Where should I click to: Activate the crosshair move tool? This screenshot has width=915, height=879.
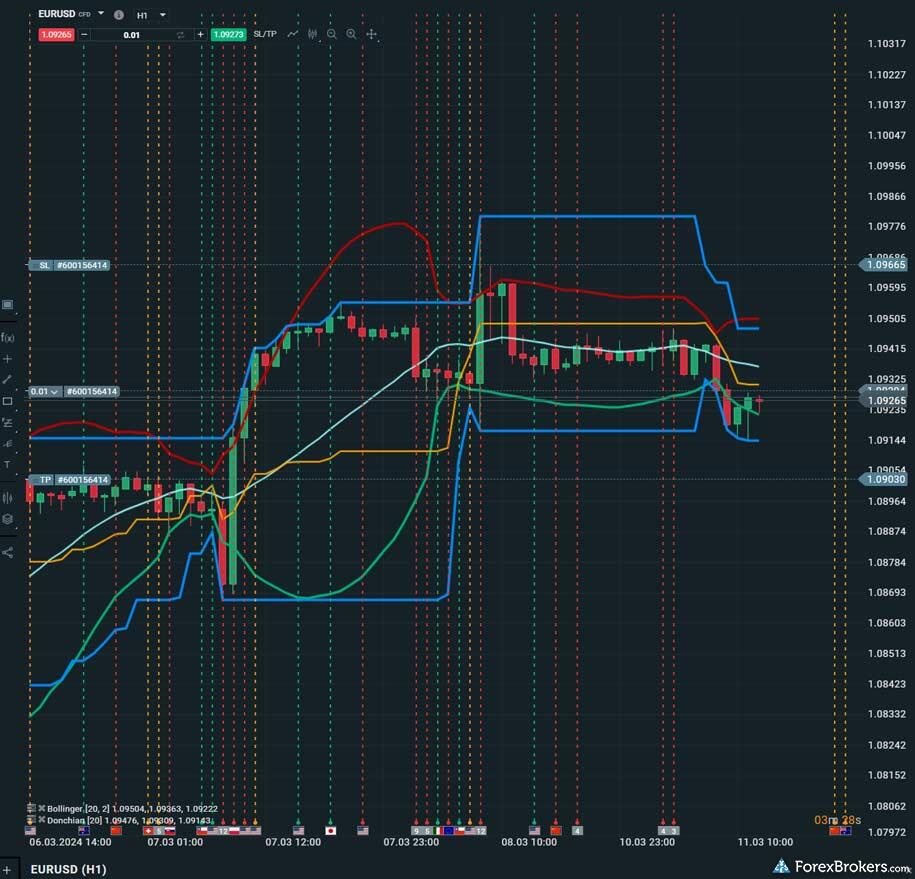(x=371, y=34)
